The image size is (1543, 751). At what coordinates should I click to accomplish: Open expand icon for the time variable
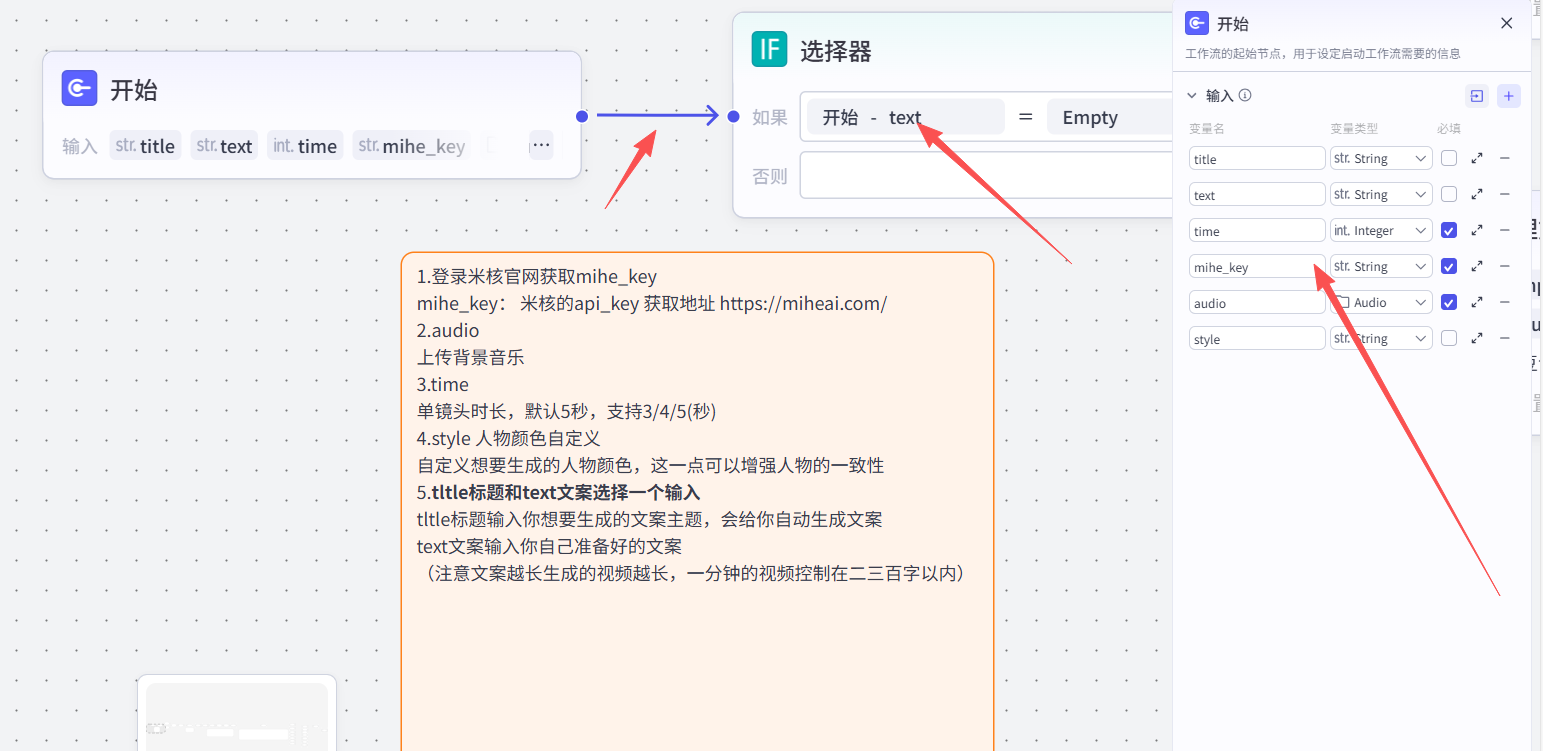click(1477, 230)
